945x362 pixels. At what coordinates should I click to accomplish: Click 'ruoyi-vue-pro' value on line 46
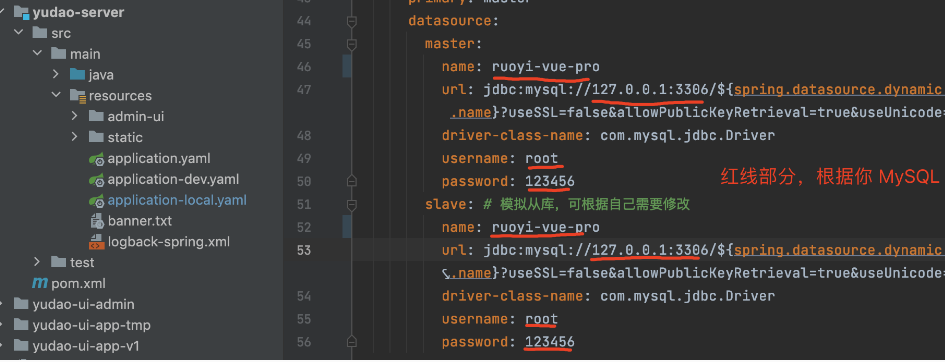point(545,67)
